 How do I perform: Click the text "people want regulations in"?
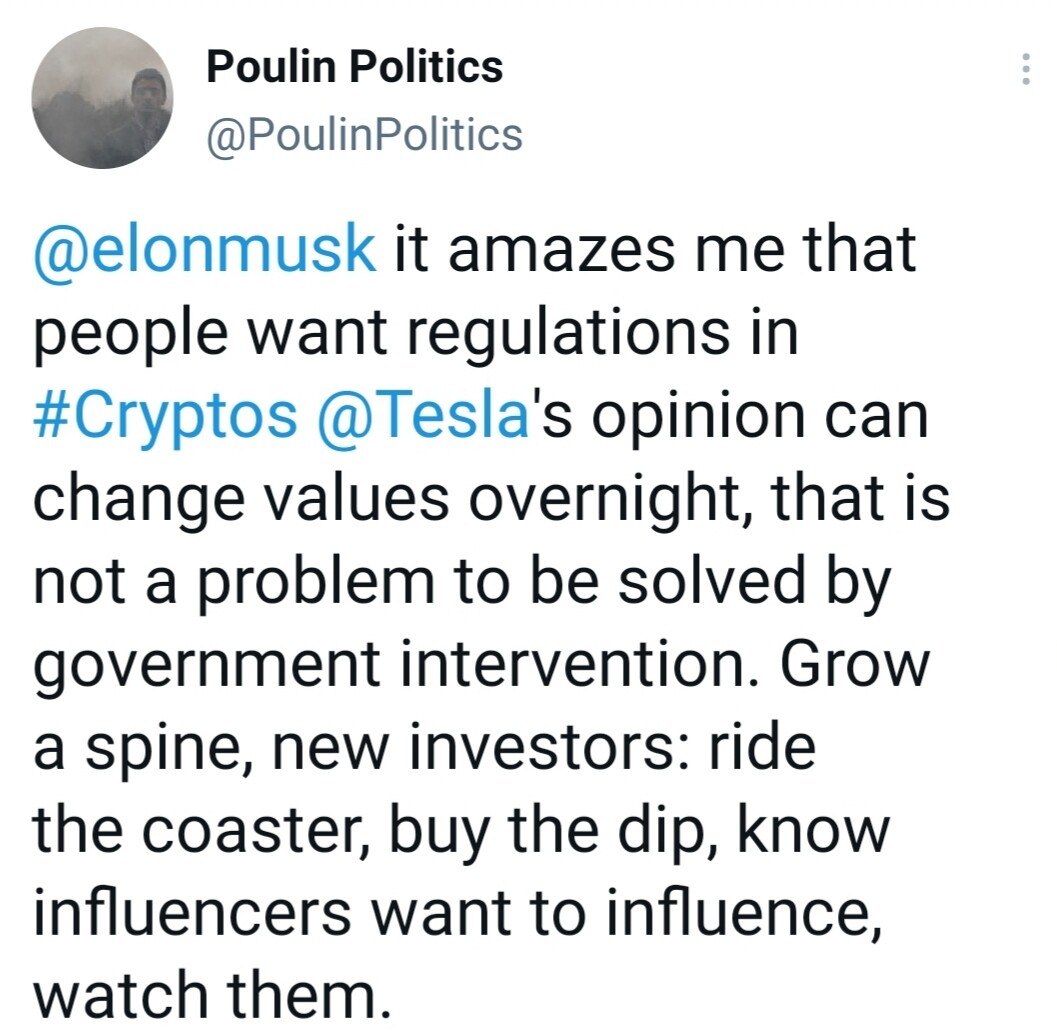(x=416, y=333)
